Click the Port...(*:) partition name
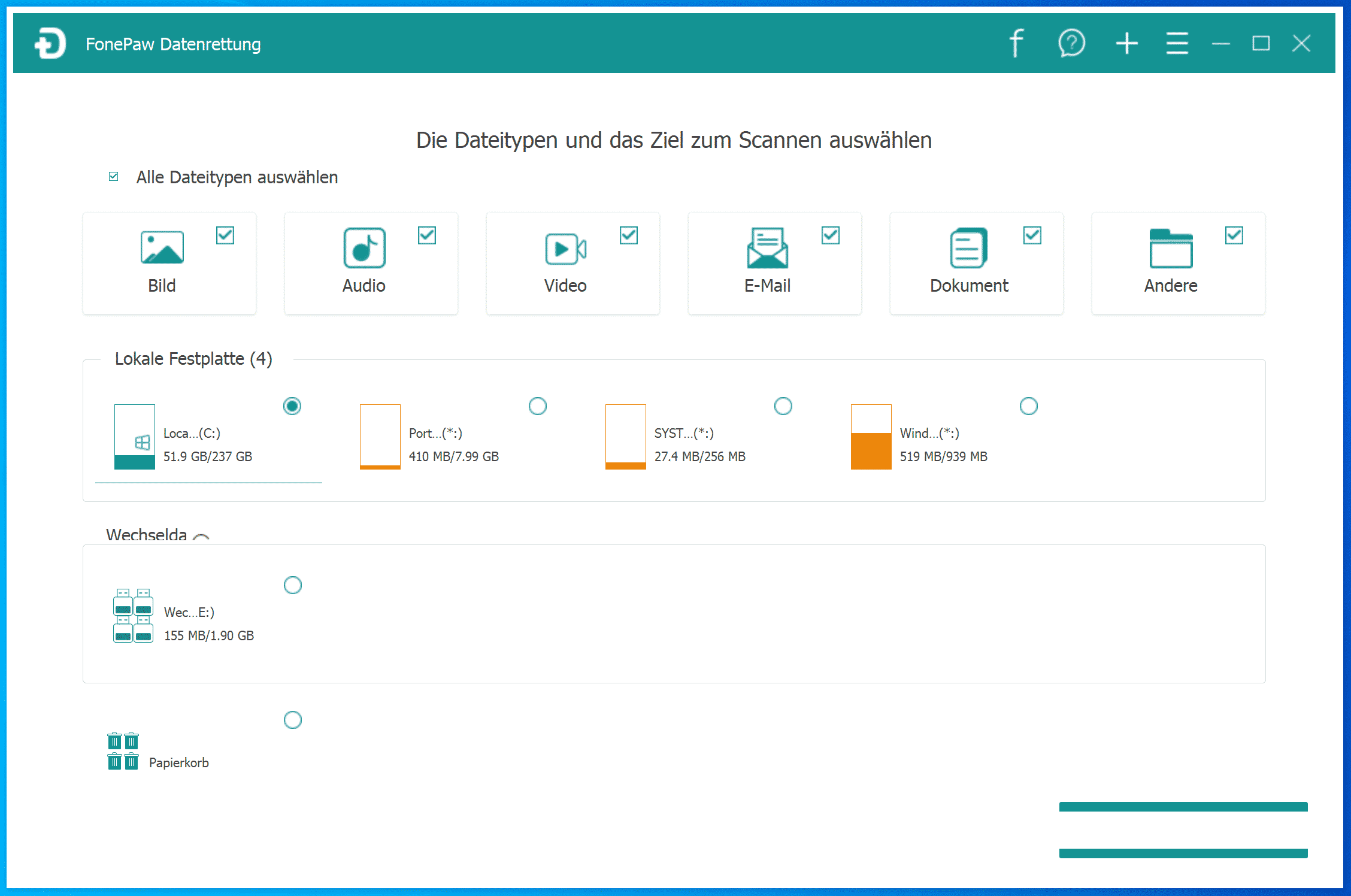Screen dimensions: 1351x896 435,433
